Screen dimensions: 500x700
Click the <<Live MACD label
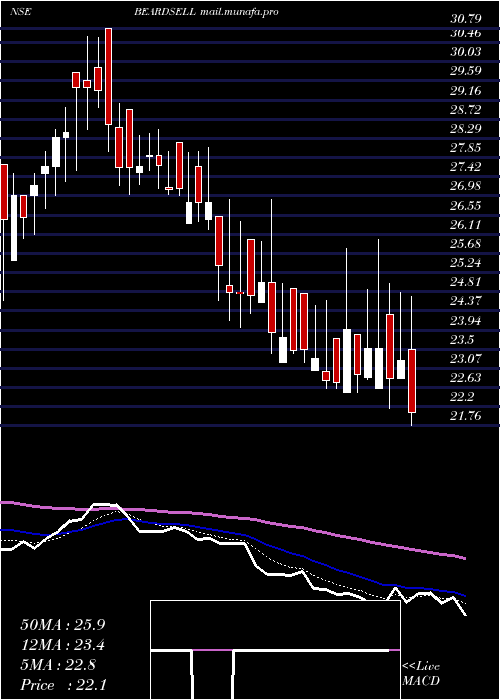click(x=421, y=674)
